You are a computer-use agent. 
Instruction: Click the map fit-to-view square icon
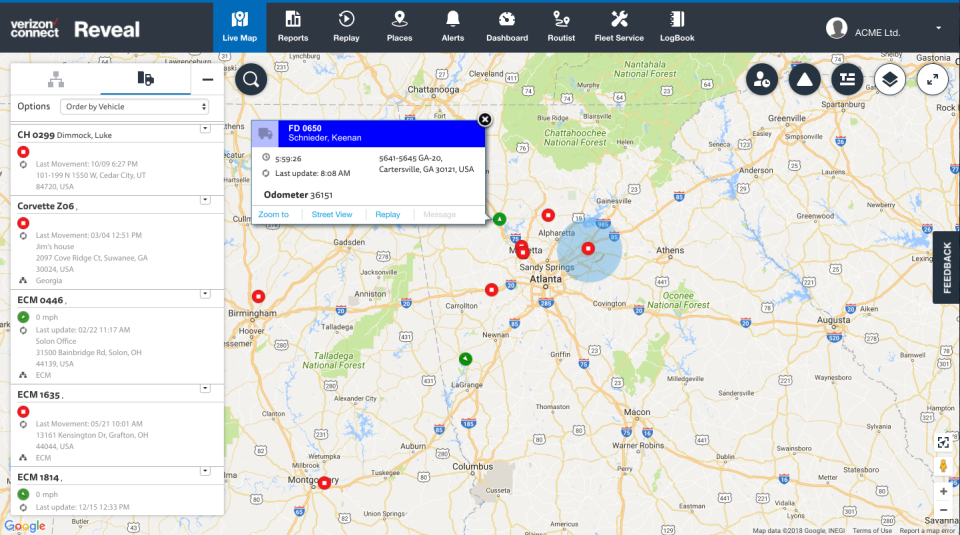[943, 443]
